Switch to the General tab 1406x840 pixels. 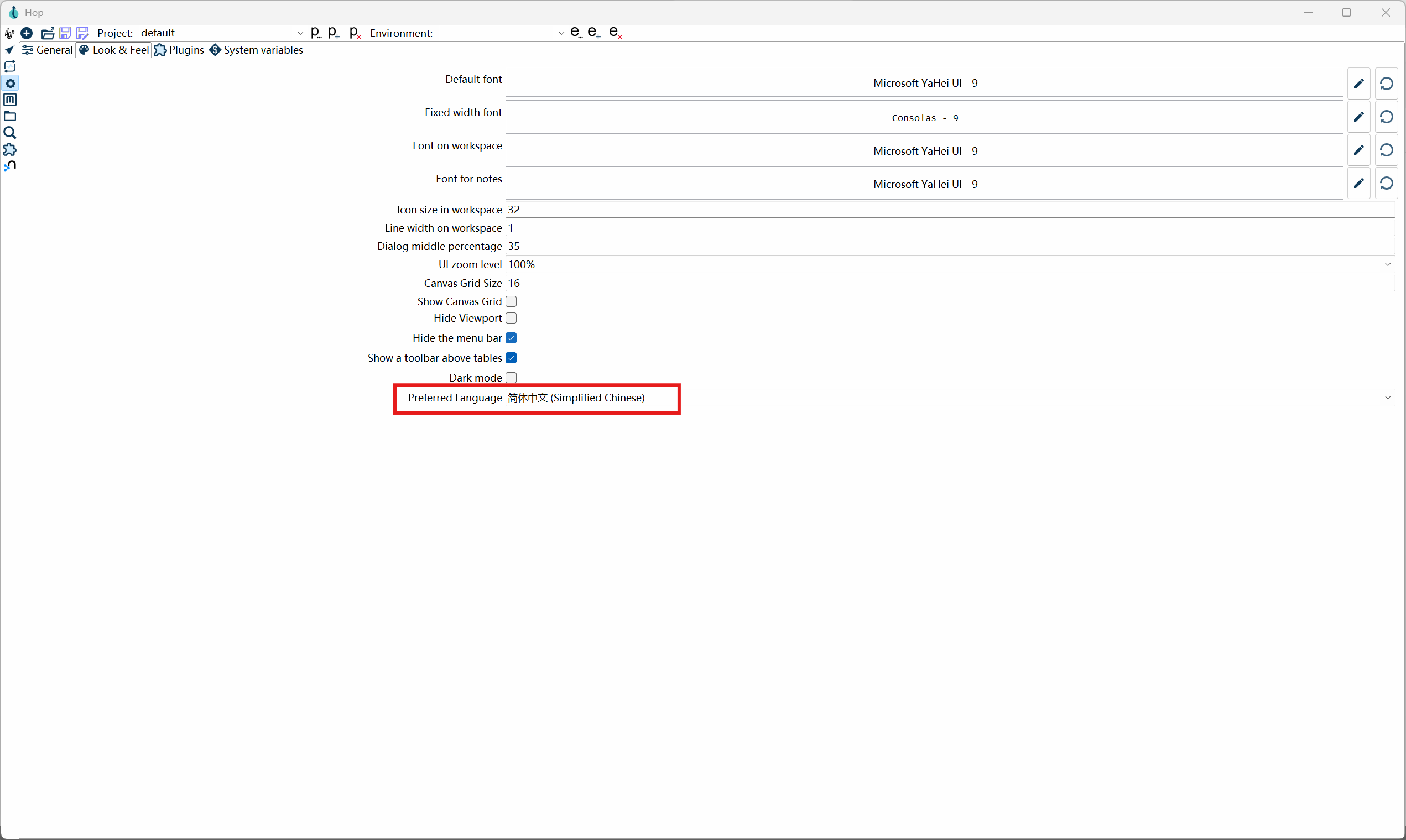tap(48, 50)
